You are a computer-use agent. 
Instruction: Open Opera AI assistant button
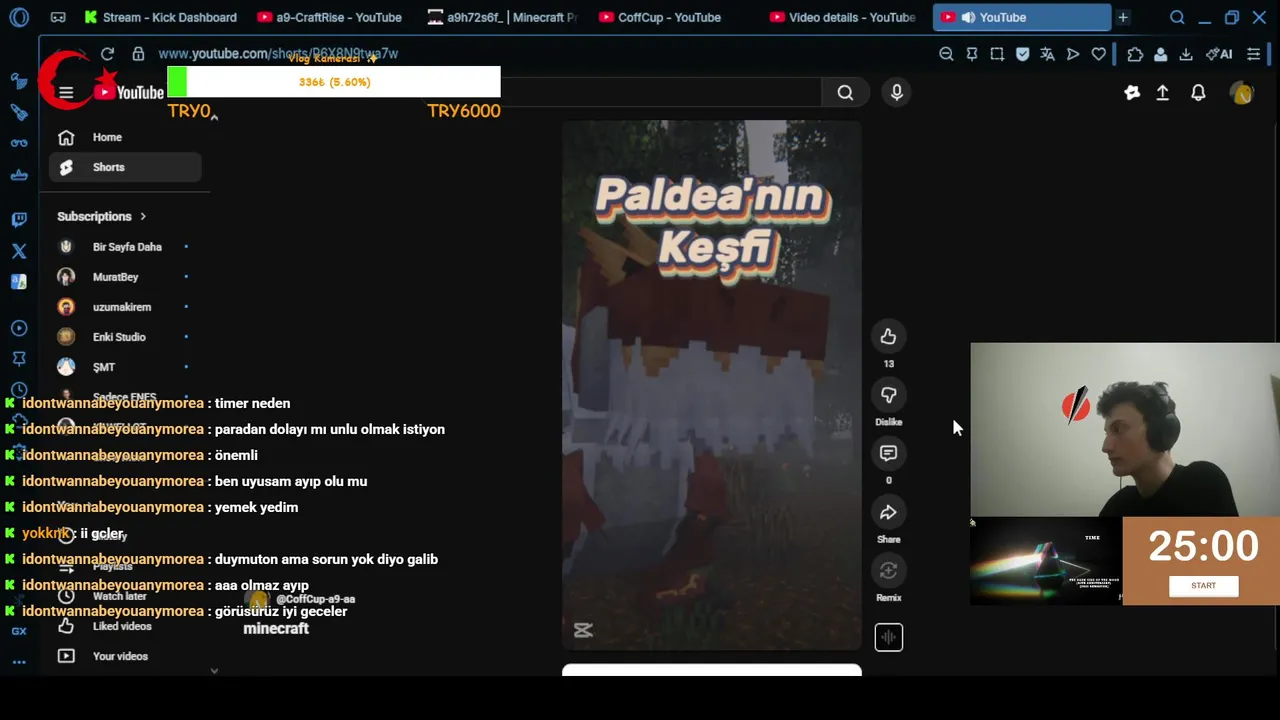click(x=1219, y=54)
